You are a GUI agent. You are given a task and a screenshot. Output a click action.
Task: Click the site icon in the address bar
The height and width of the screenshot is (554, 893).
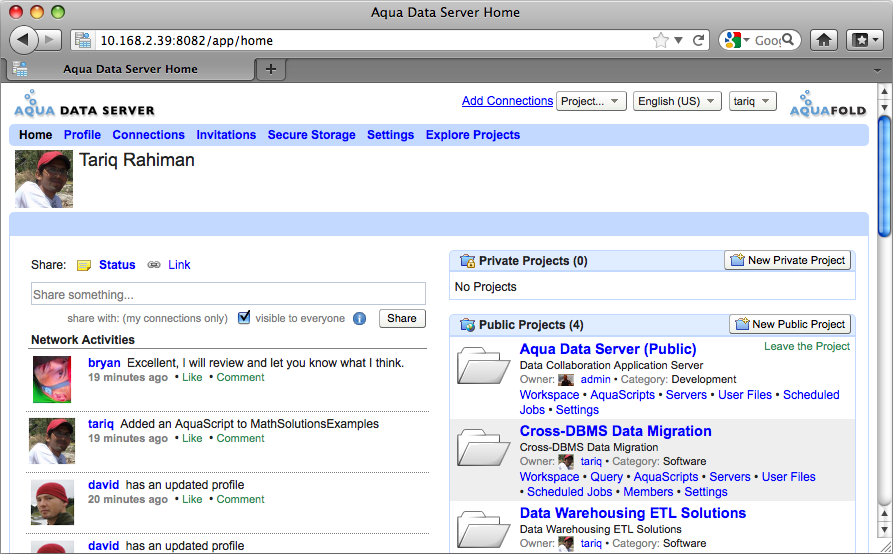(x=83, y=40)
